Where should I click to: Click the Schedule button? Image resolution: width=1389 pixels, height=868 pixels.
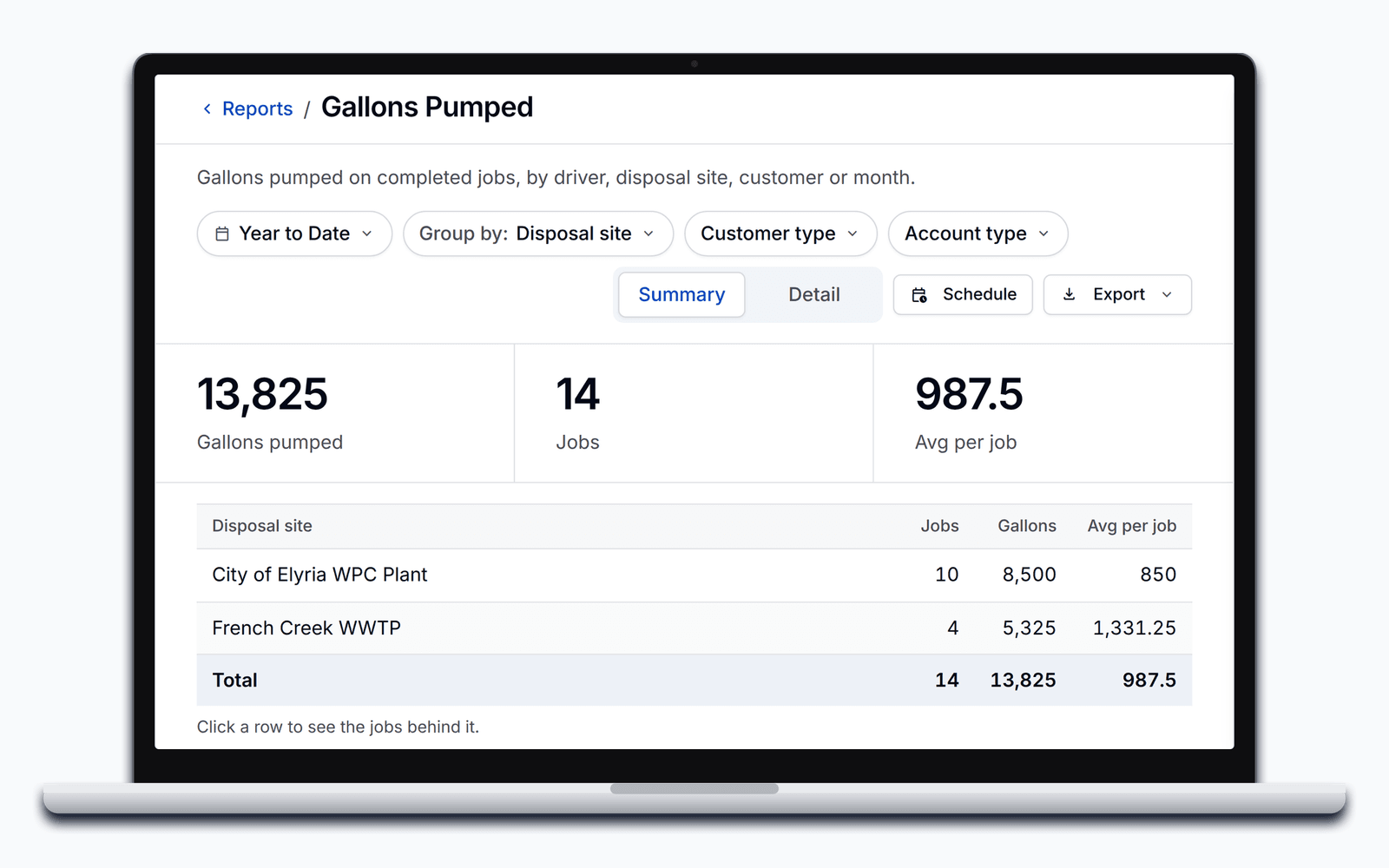pyautogui.click(x=963, y=294)
